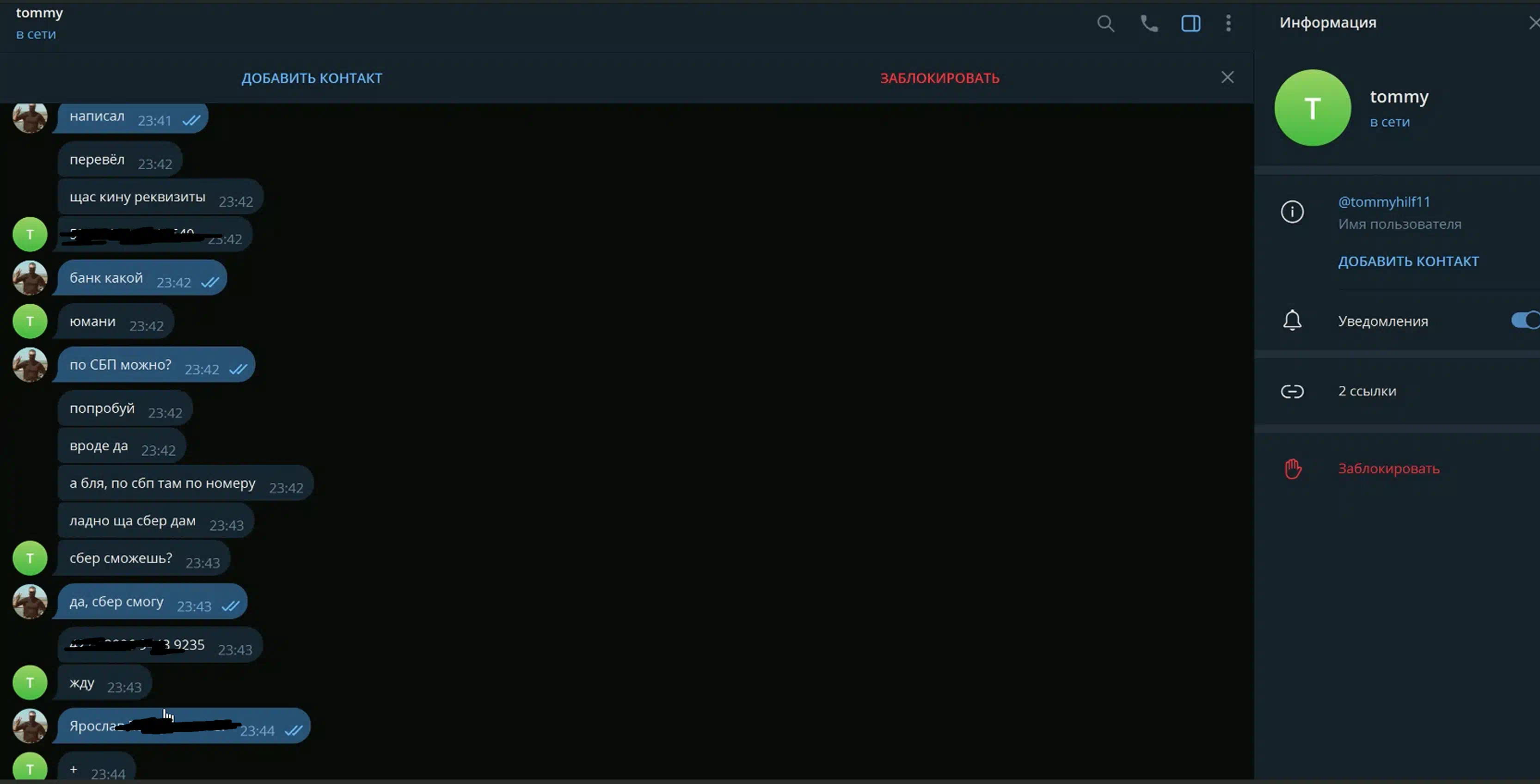Click tommy's large green profile avatar
The height and width of the screenshot is (784, 1540).
coord(1312,108)
